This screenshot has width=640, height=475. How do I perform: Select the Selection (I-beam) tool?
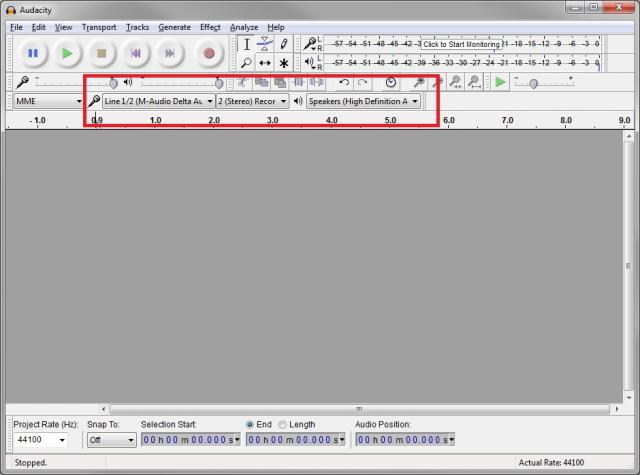click(x=247, y=44)
